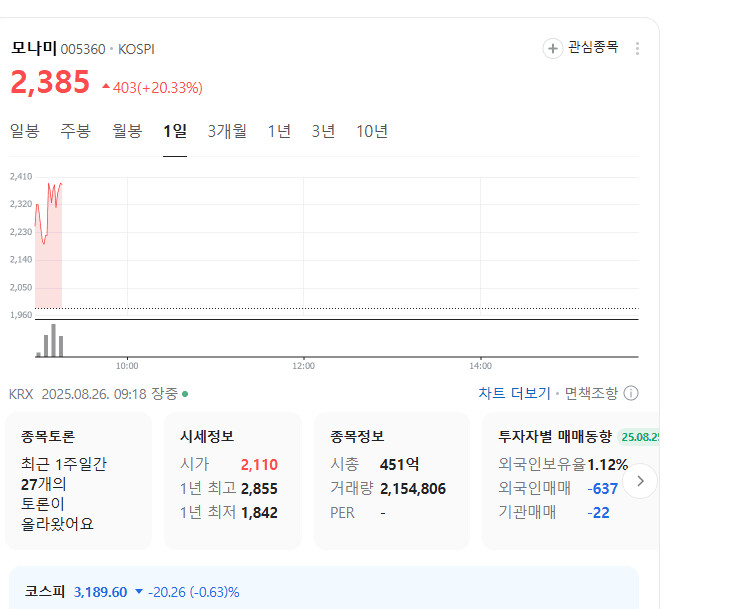Select the 1일 chart tab
This screenshot has height=609, width=734.
(x=175, y=131)
